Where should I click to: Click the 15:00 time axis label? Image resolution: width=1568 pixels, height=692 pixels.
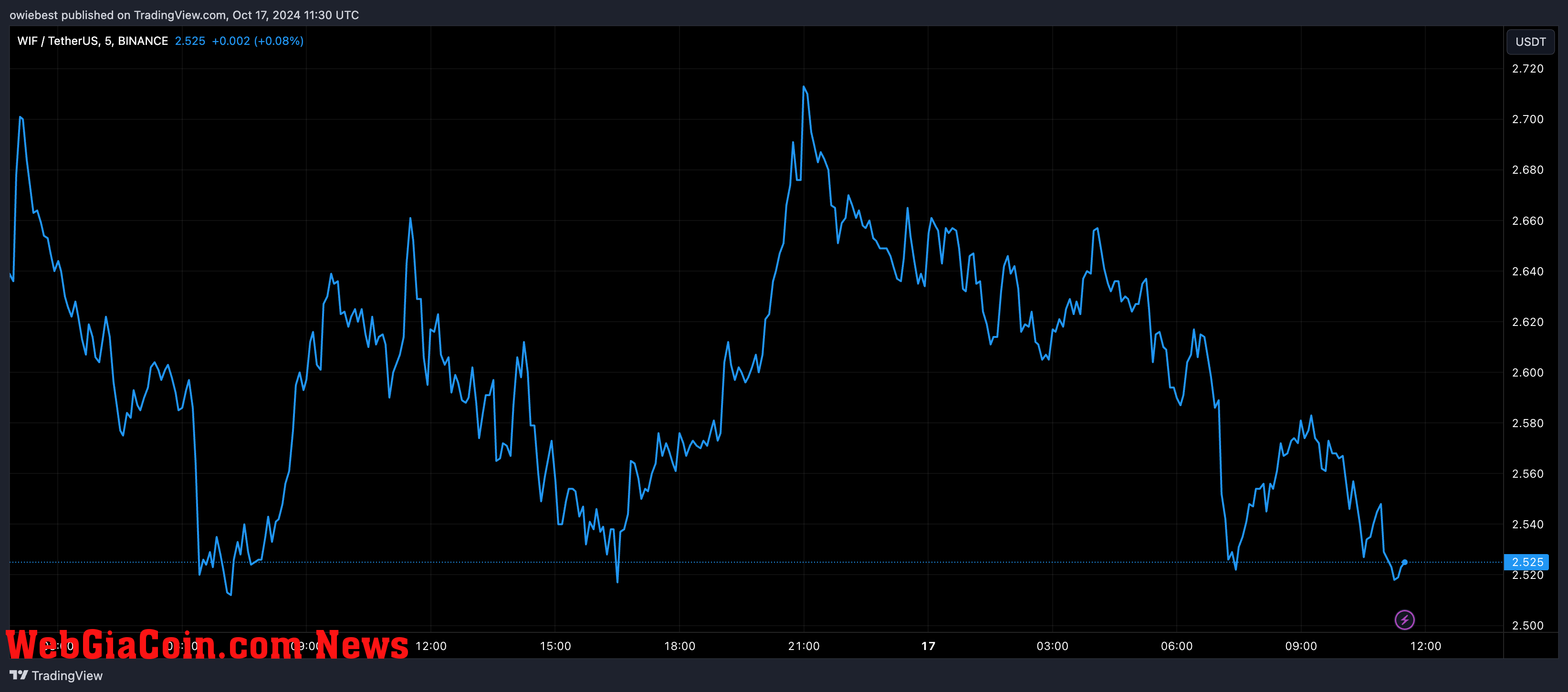click(x=555, y=646)
